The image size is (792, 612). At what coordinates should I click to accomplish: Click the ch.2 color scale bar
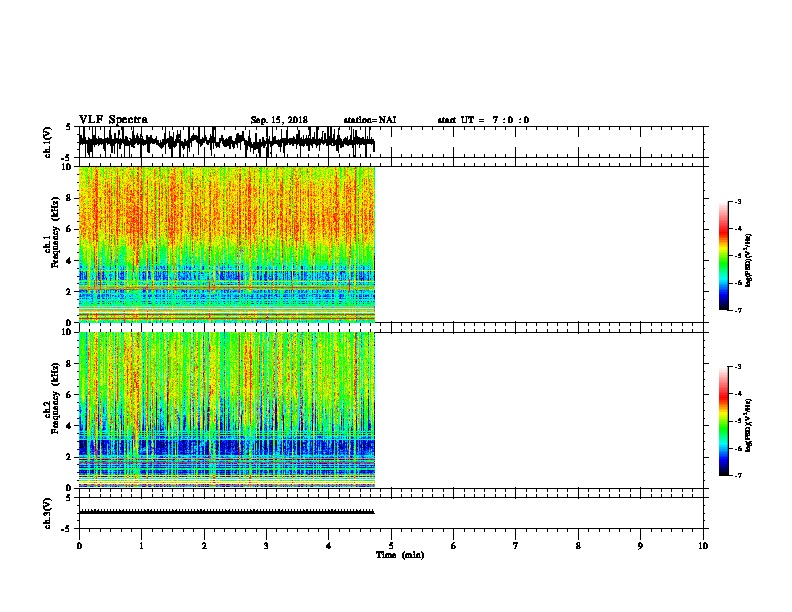pyautogui.click(x=723, y=421)
